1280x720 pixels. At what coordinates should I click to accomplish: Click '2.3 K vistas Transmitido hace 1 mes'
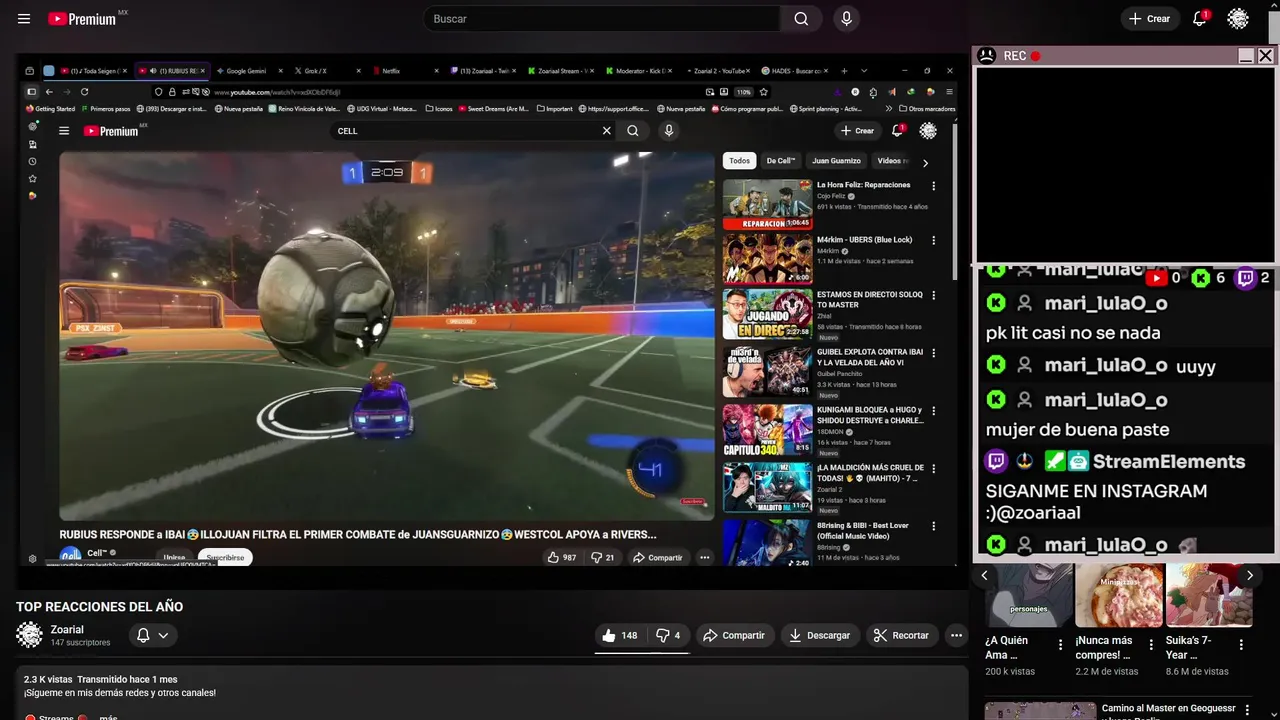pyautogui.click(x=100, y=679)
